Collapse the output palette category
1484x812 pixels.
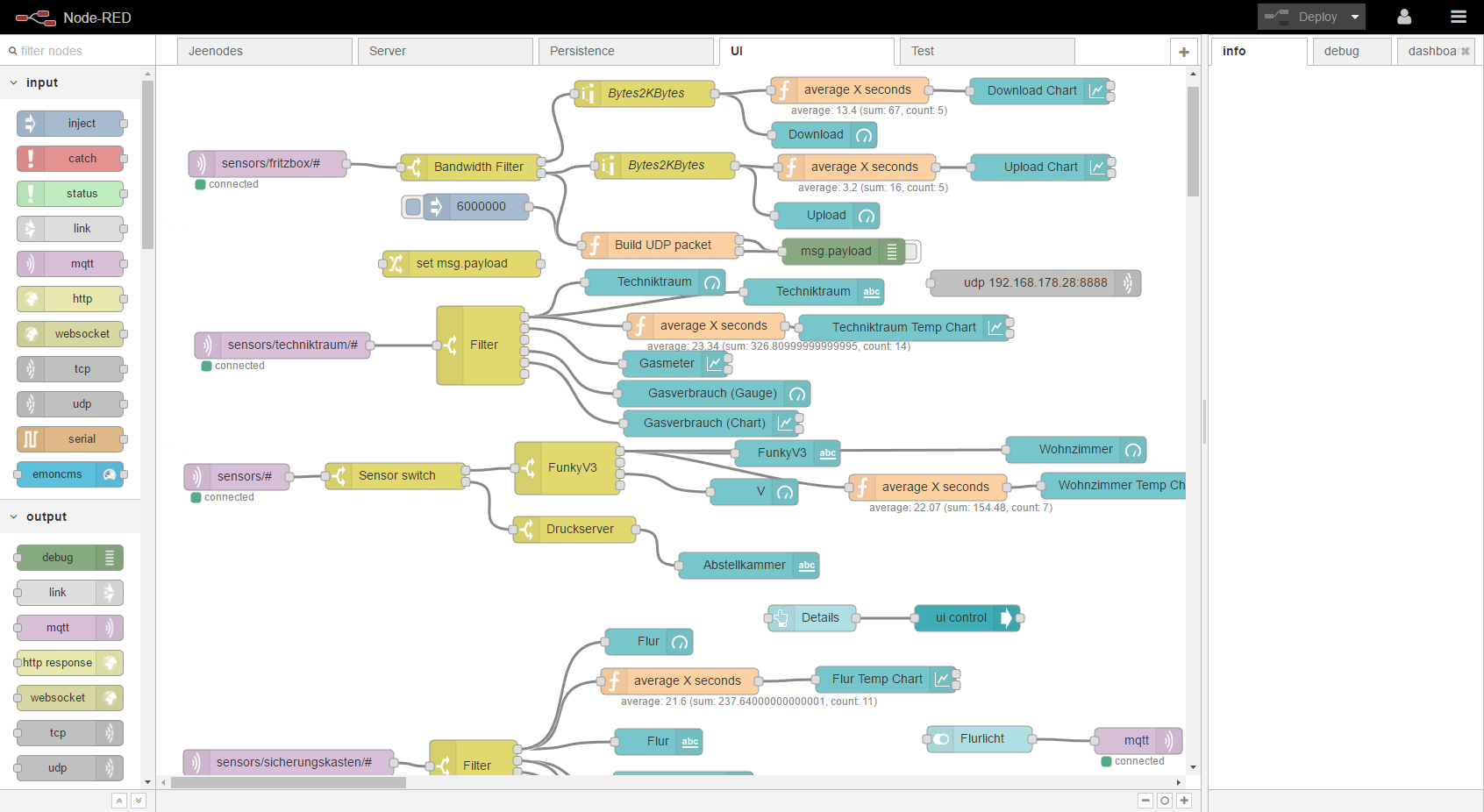point(14,516)
